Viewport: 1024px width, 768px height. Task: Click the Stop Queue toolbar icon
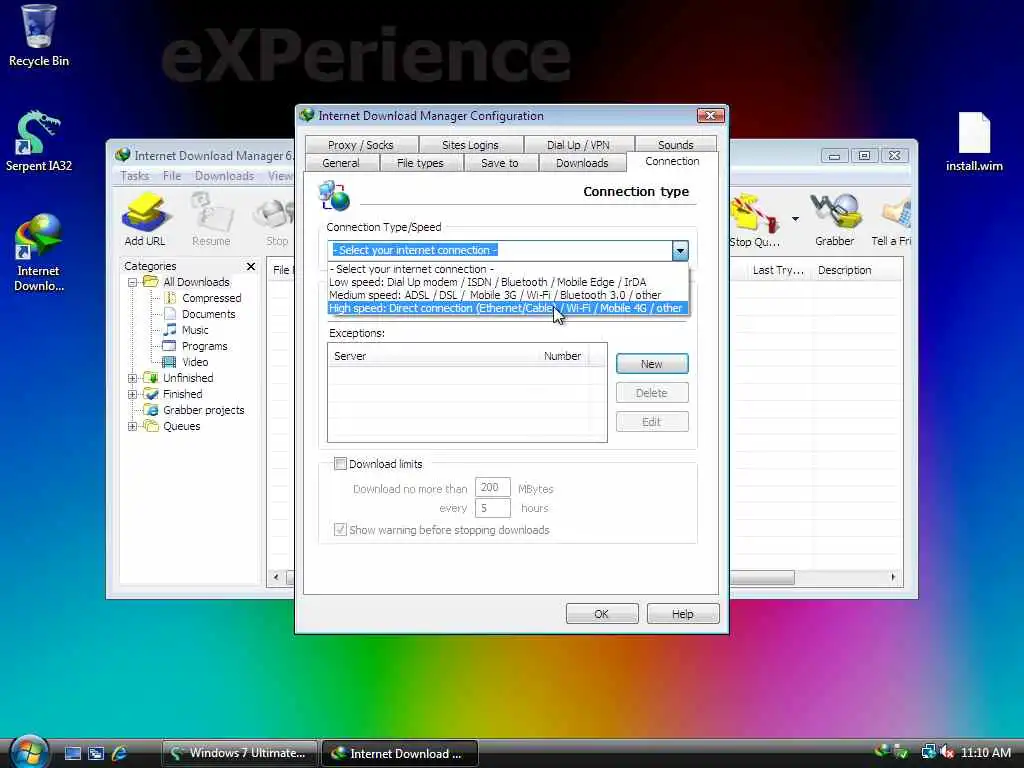[755, 220]
